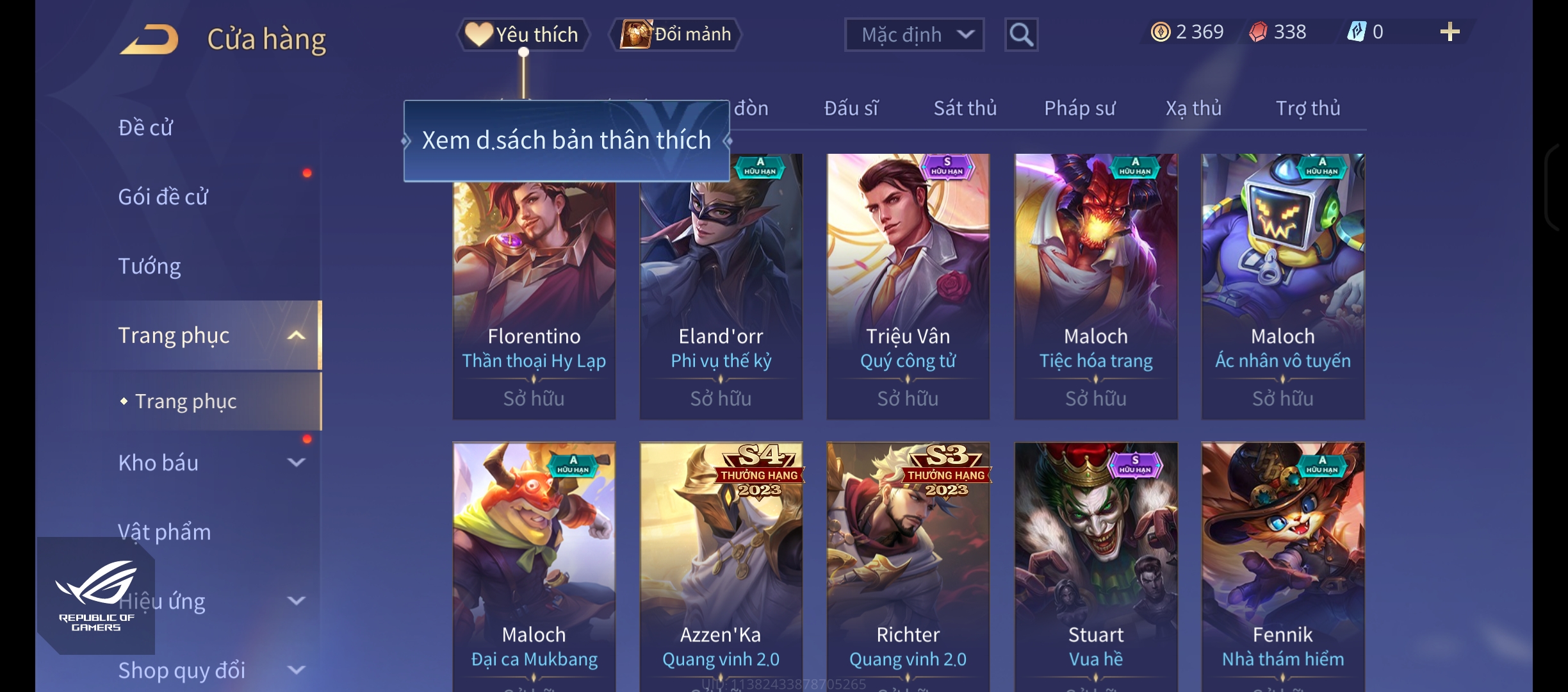Go to Gói đề cử section

(x=163, y=197)
